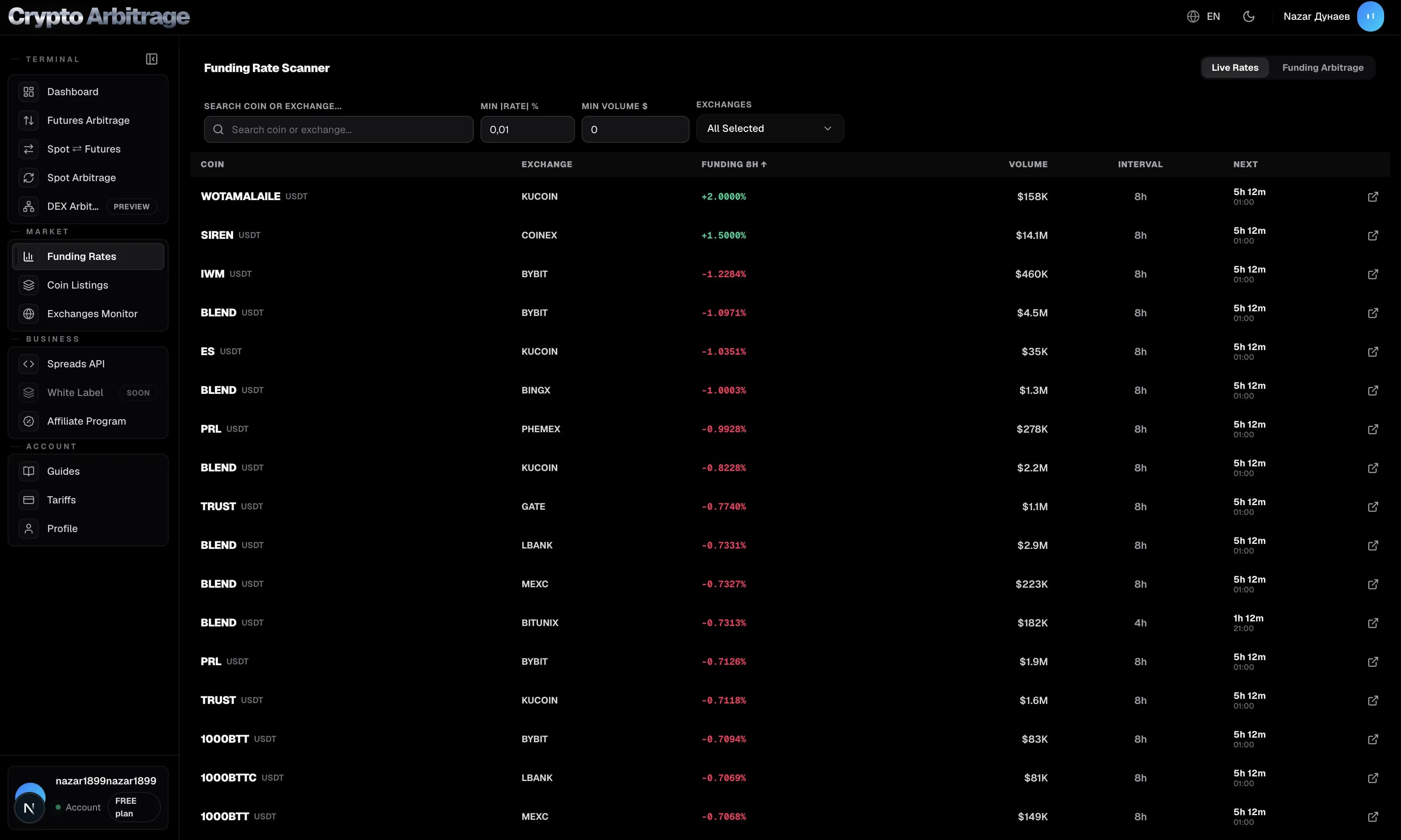Open external link for SIREN COINEX row
The height and width of the screenshot is (840, 1401).
coord(1373,235)
